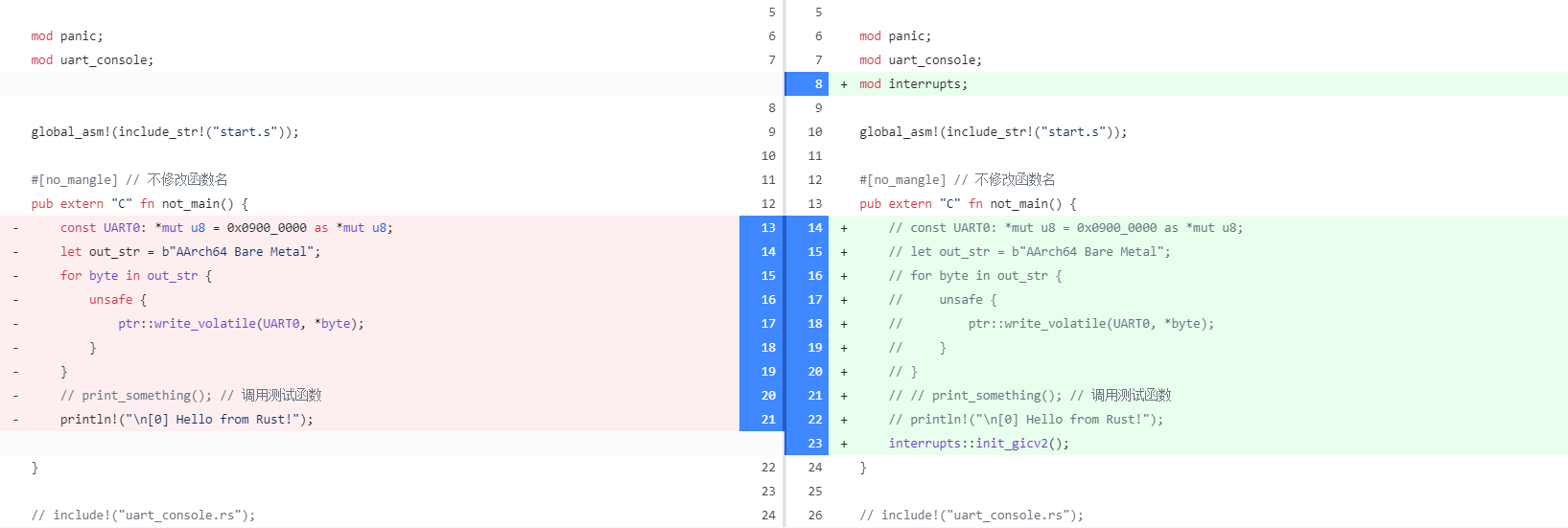
Task: Click left-side "global_asm!(include_str!("start.s"));" line
Action: (x=165, y=132)
